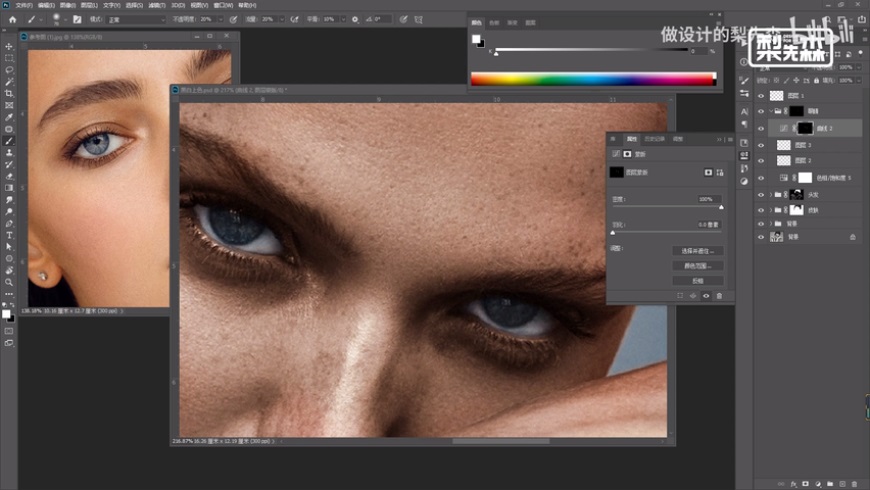The width and height of the screenshot is (870, 490).
Task: Pick the Horizontal Type tool
Action: (x=9, y=234)
